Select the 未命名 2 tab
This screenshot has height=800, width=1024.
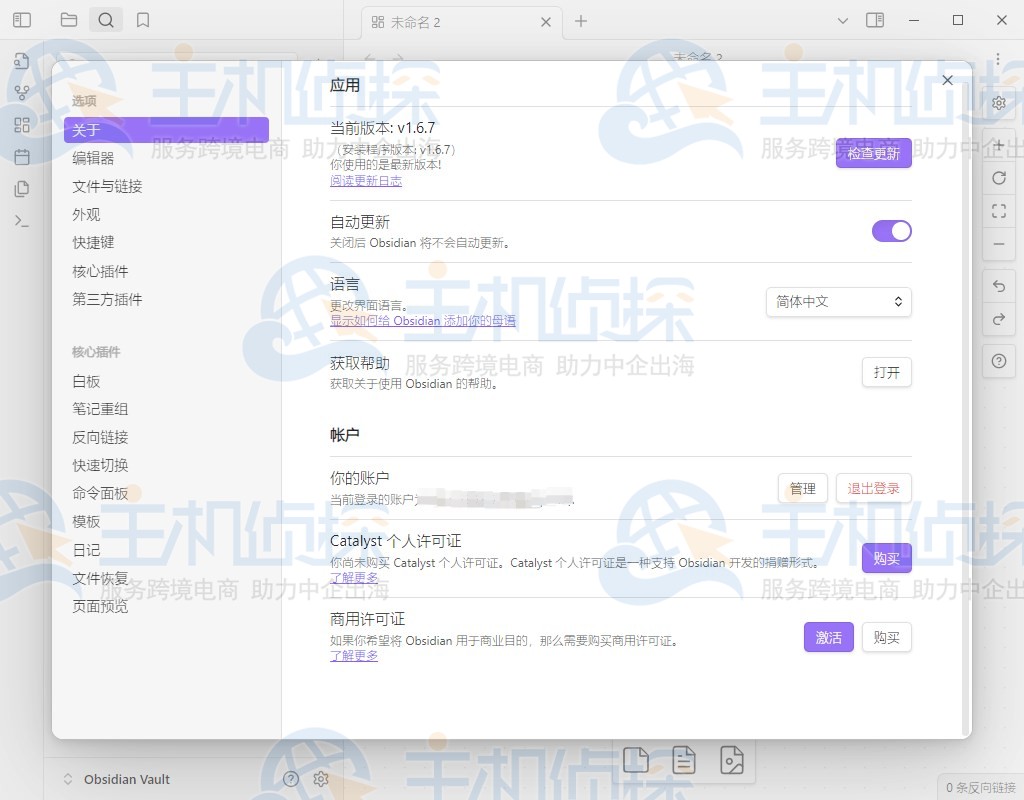tap(460, 19)
